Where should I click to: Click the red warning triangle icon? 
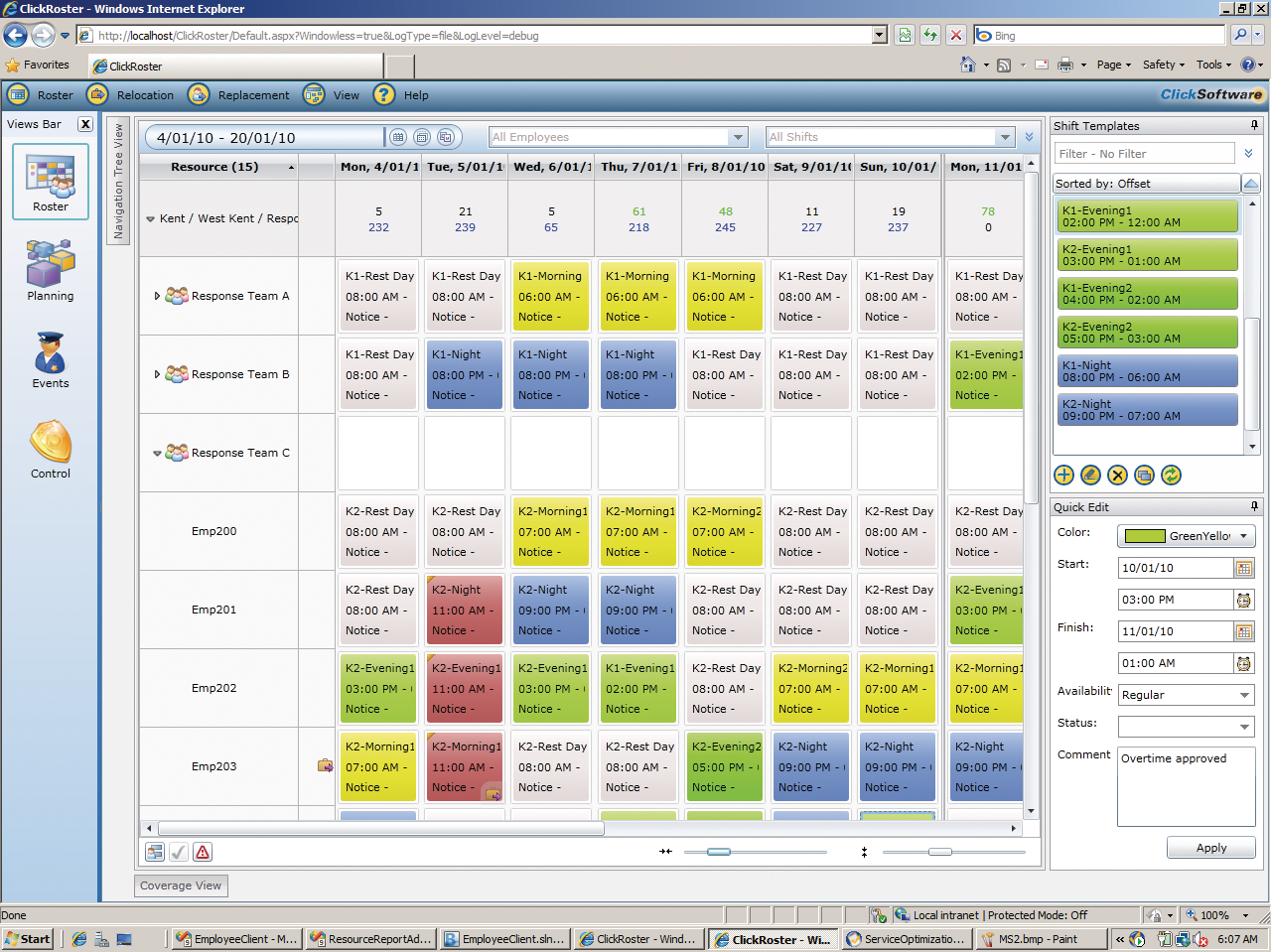click(x=203, y=852)
